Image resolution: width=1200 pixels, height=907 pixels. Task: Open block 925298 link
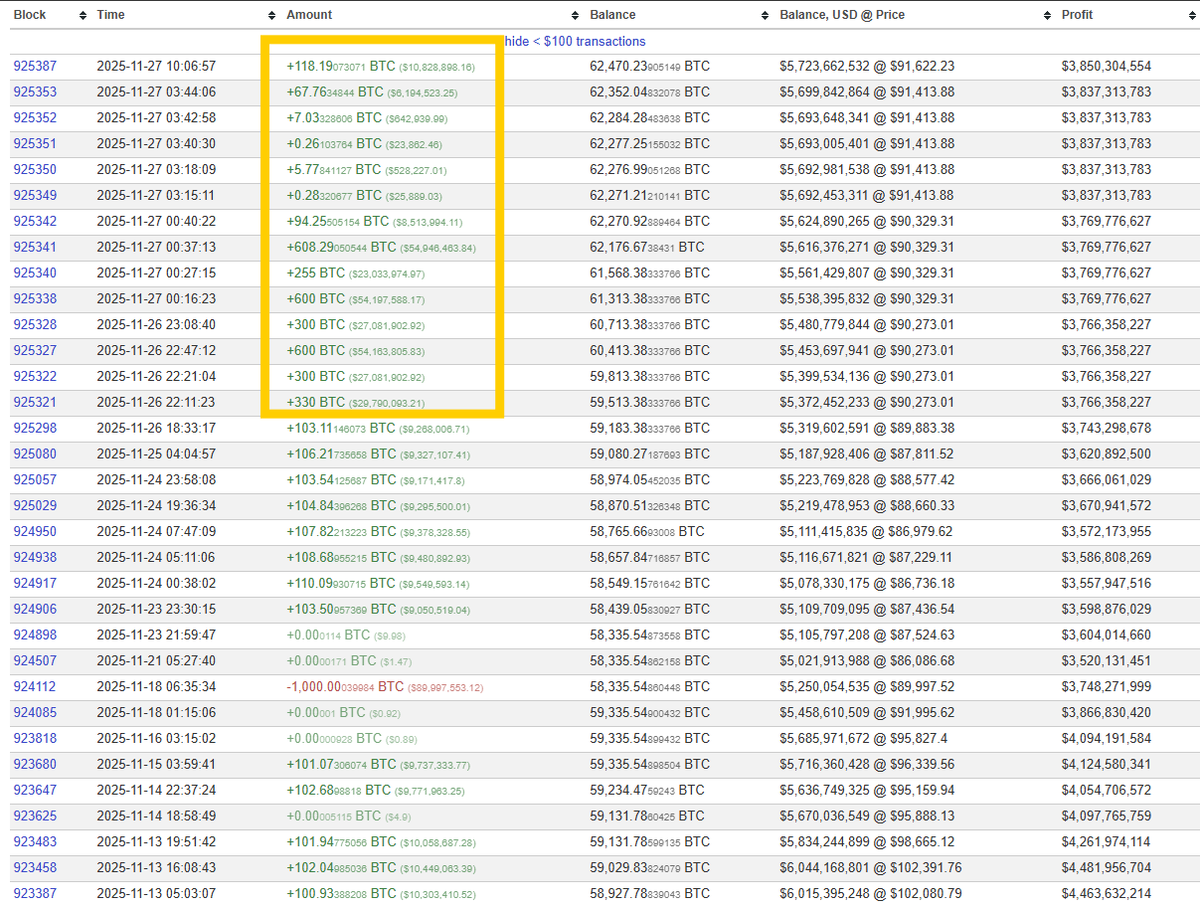[35, 428]
